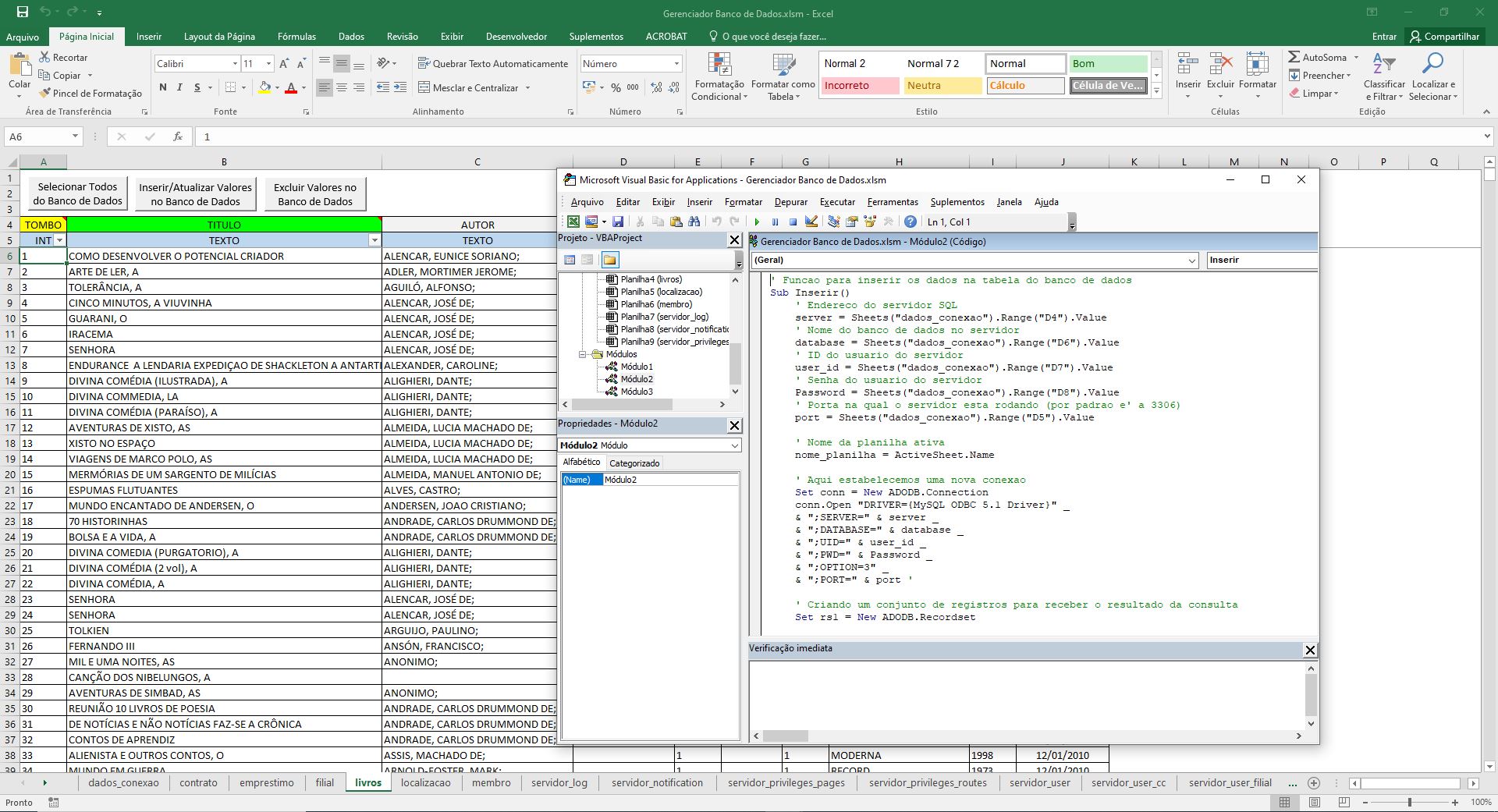Click the decrease font size icon
The image size is (1498, 812).
tap(301, 63)
